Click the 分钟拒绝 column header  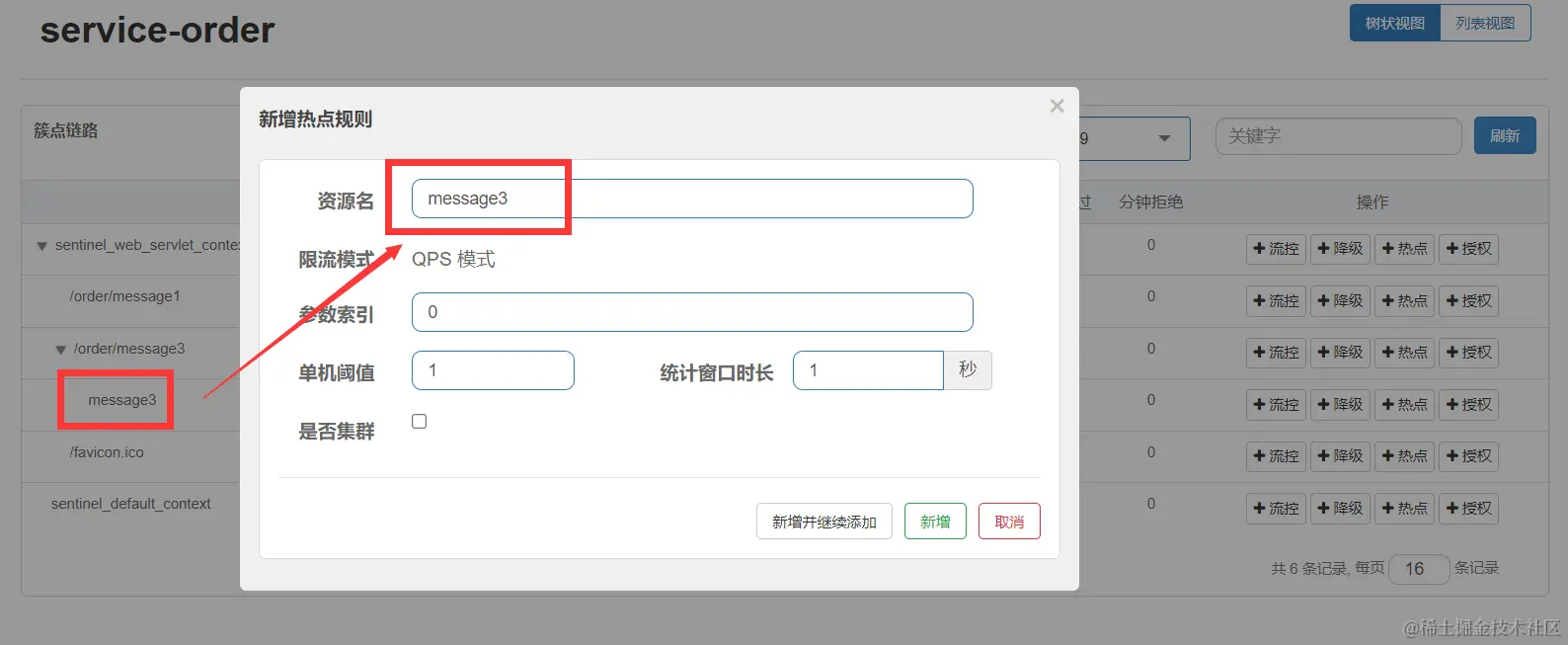click(x=1151, y=202)
